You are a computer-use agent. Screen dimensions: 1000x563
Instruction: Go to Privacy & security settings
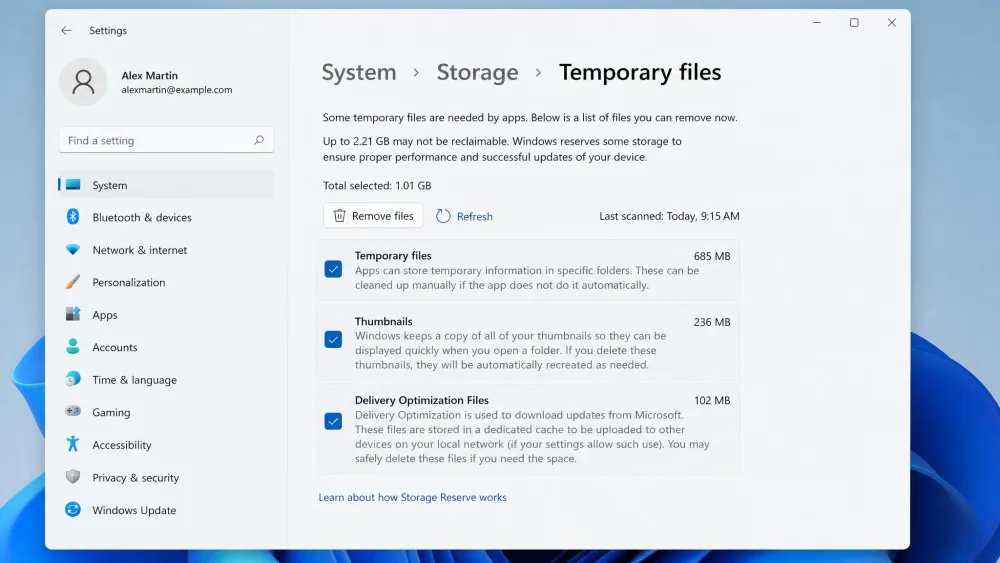[135, 478]
